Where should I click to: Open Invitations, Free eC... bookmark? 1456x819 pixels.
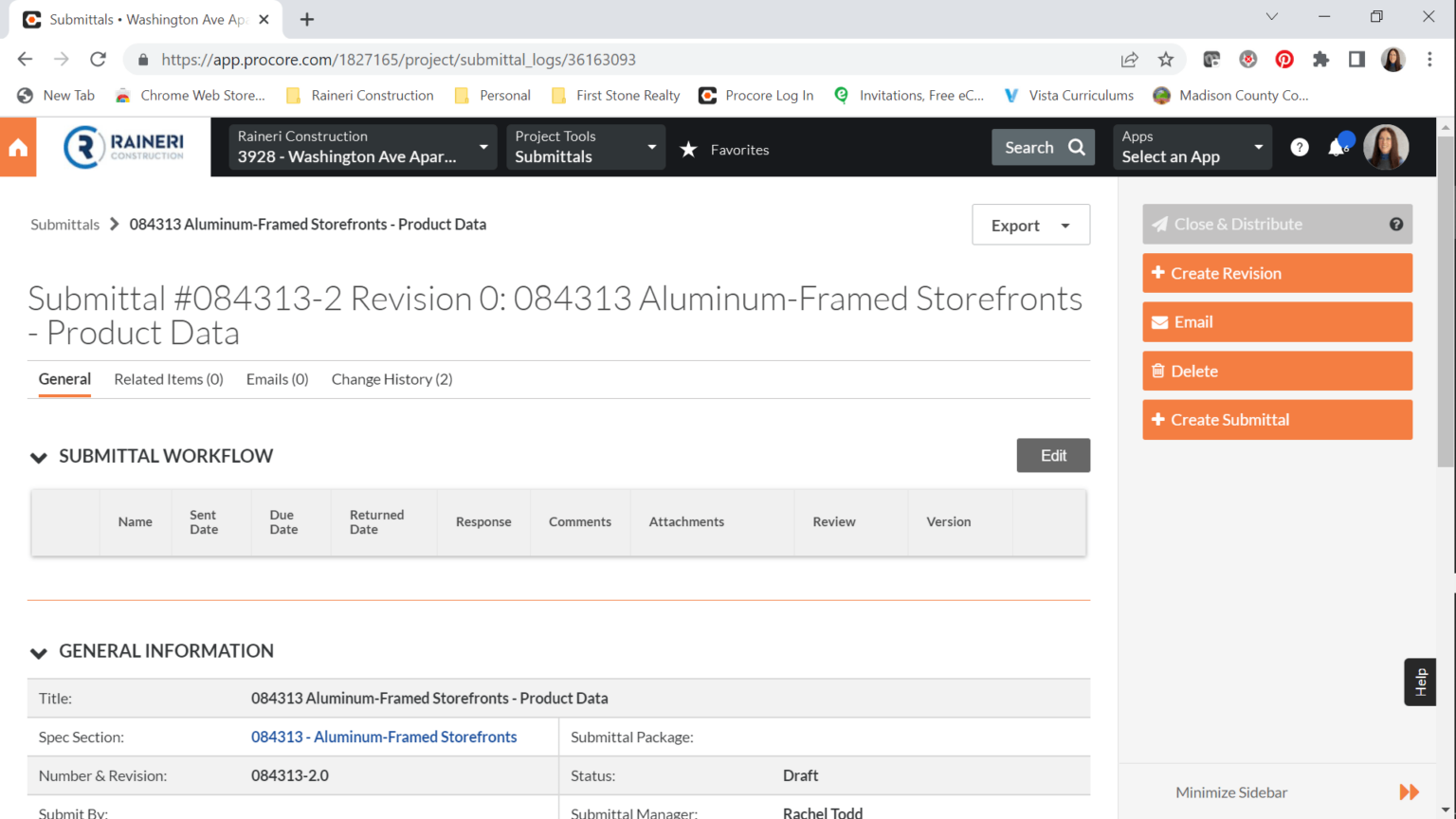[x=908, y=96]
